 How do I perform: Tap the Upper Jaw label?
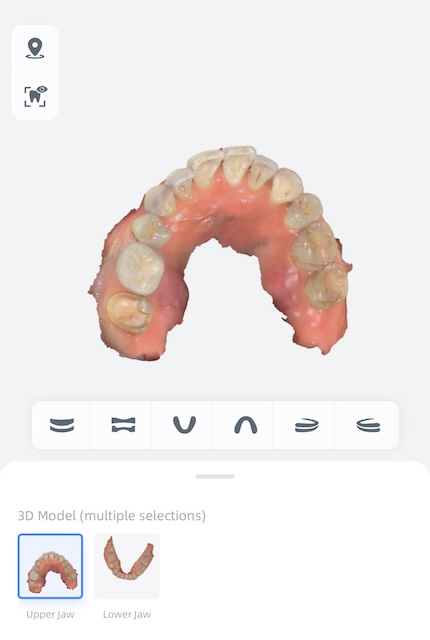tap(50, 614)
